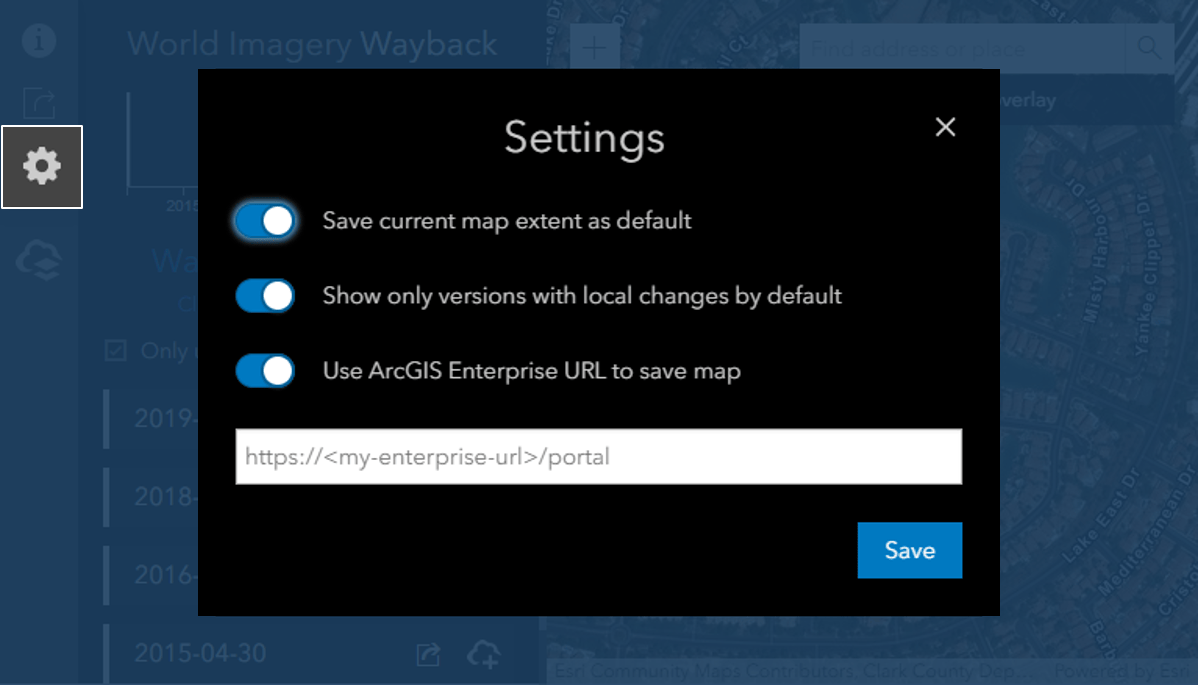Click the map zoom-in plus button
The image size is (1198, 685).
point(594,47)
